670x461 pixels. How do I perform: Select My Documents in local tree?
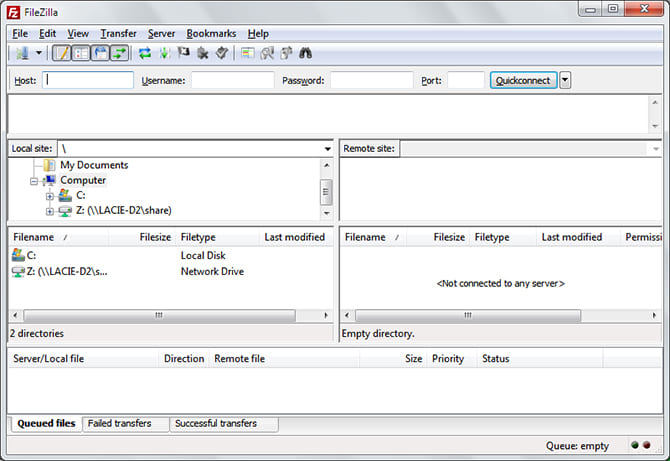94,165
